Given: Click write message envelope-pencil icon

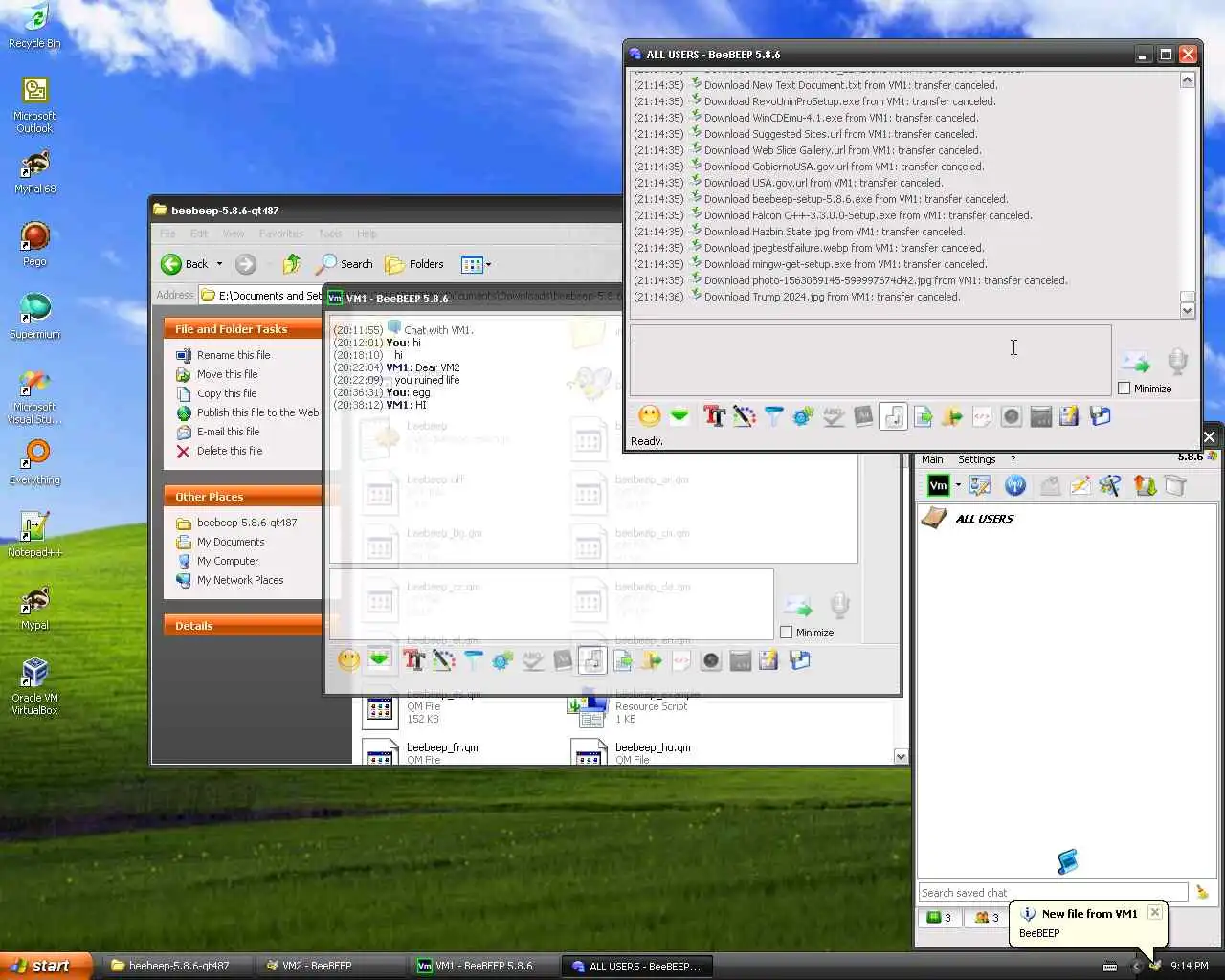Looking at the screenshot, I should point(1080,486).
